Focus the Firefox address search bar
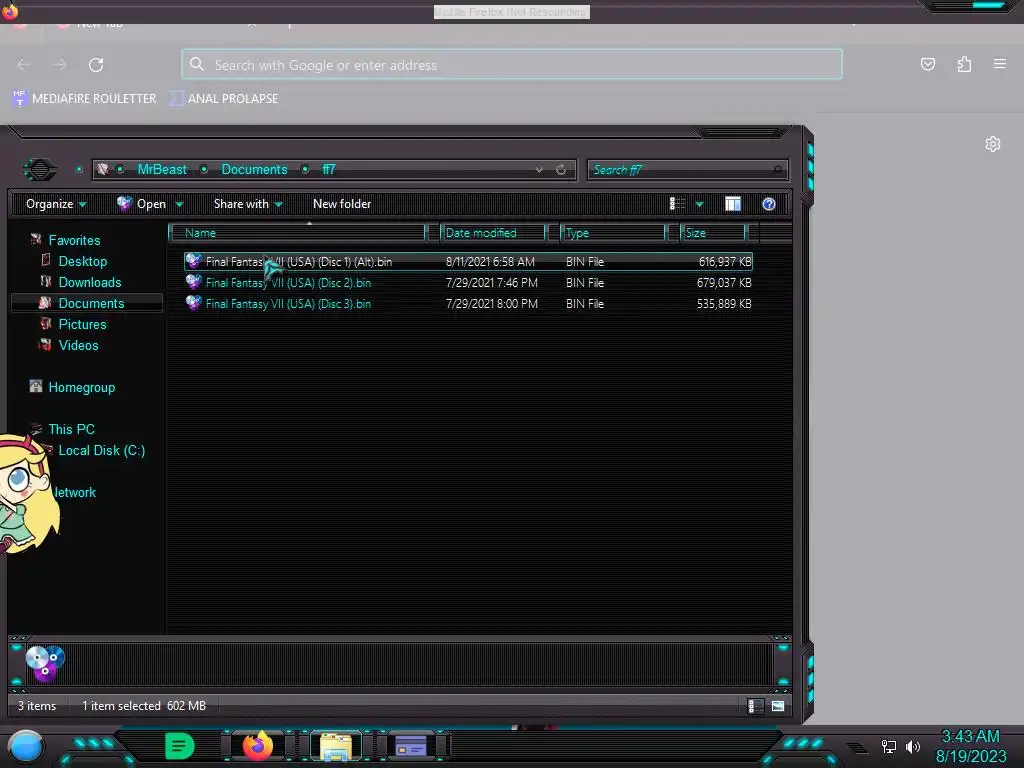 click(x=512, y=65)
